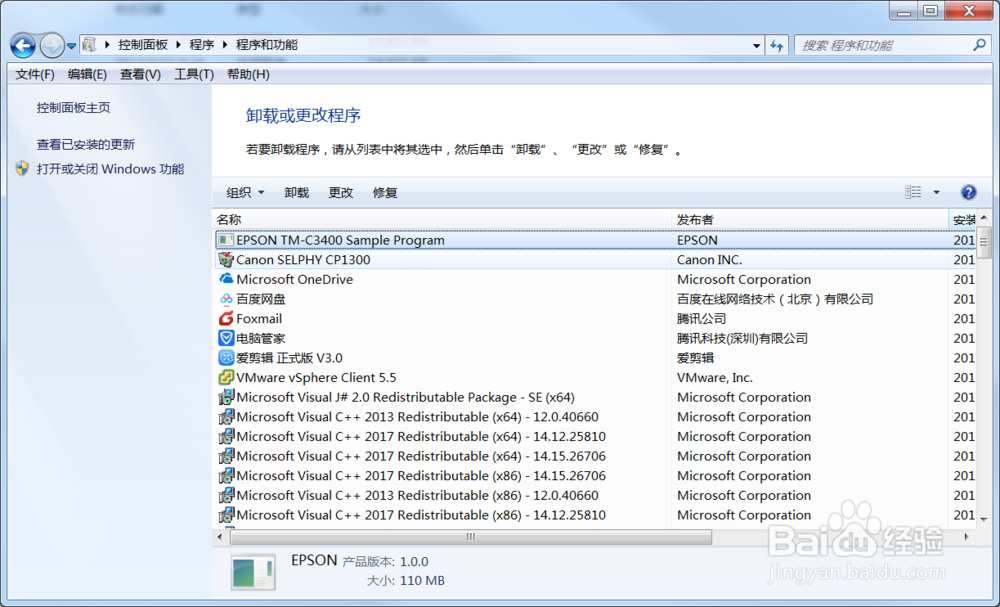Screen dimensions: 1000x607
Task: Select Visual C++ 2017 (x86) 14.12.25810 icon
Action: click(225, 515)
